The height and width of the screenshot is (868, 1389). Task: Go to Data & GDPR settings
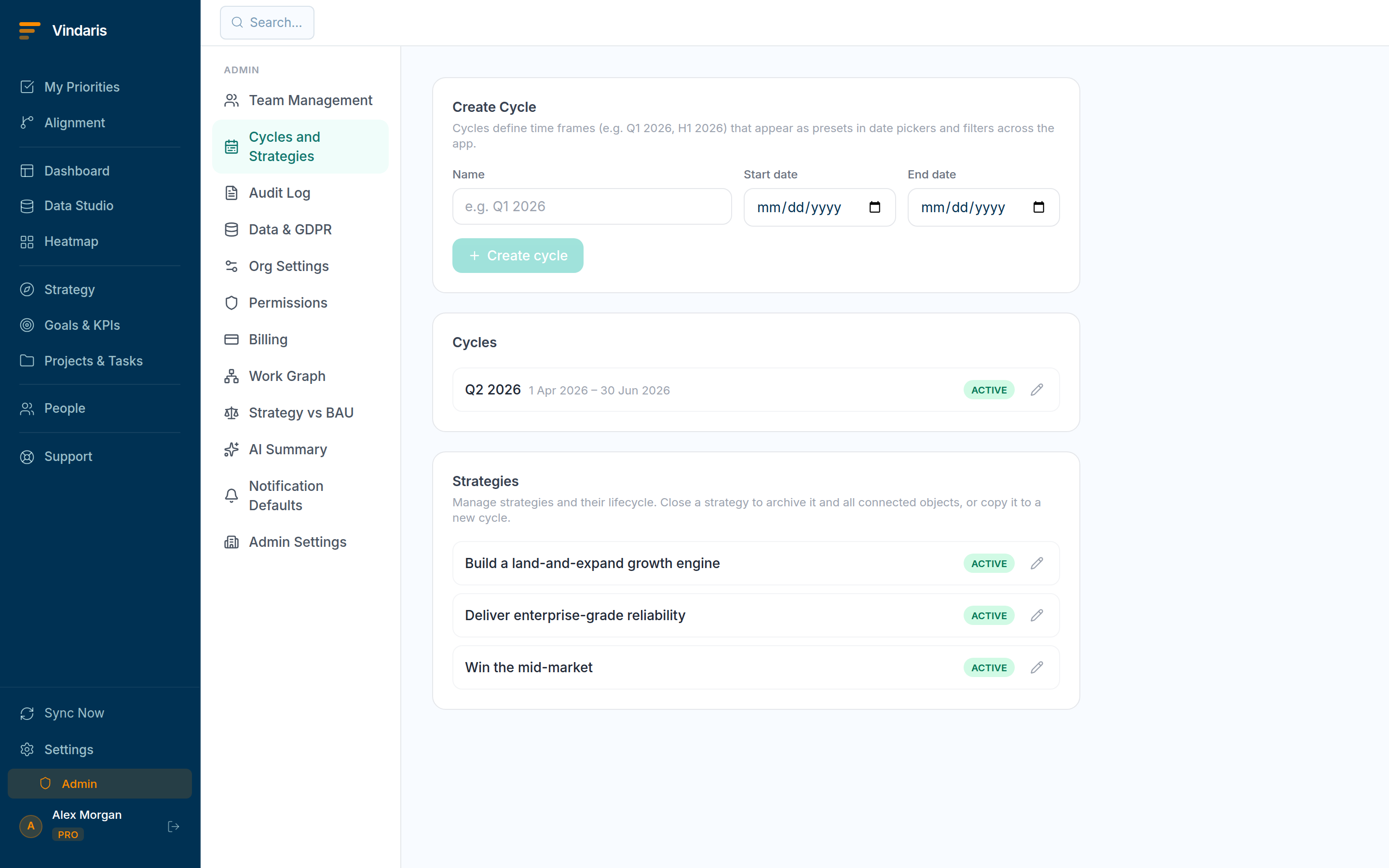pyautogui.click(x=300, y=230)
